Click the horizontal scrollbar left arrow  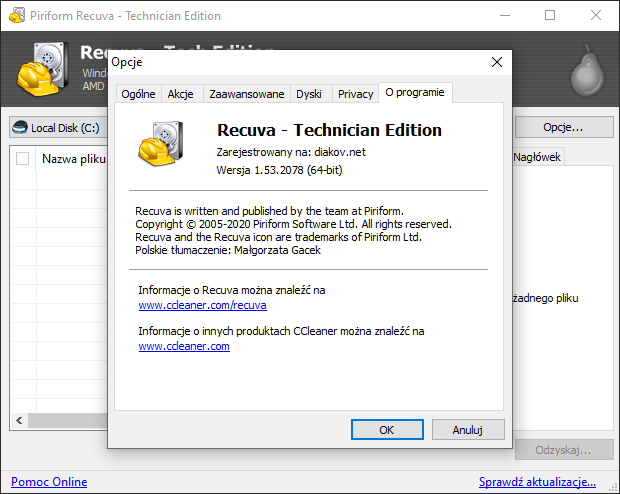[19, 420]
